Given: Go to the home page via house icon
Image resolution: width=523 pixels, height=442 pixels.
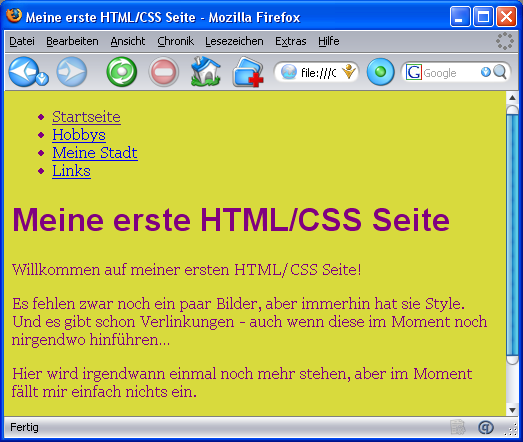Looking at the screenshot, I should pyautogui.click(x=206, y=71).
